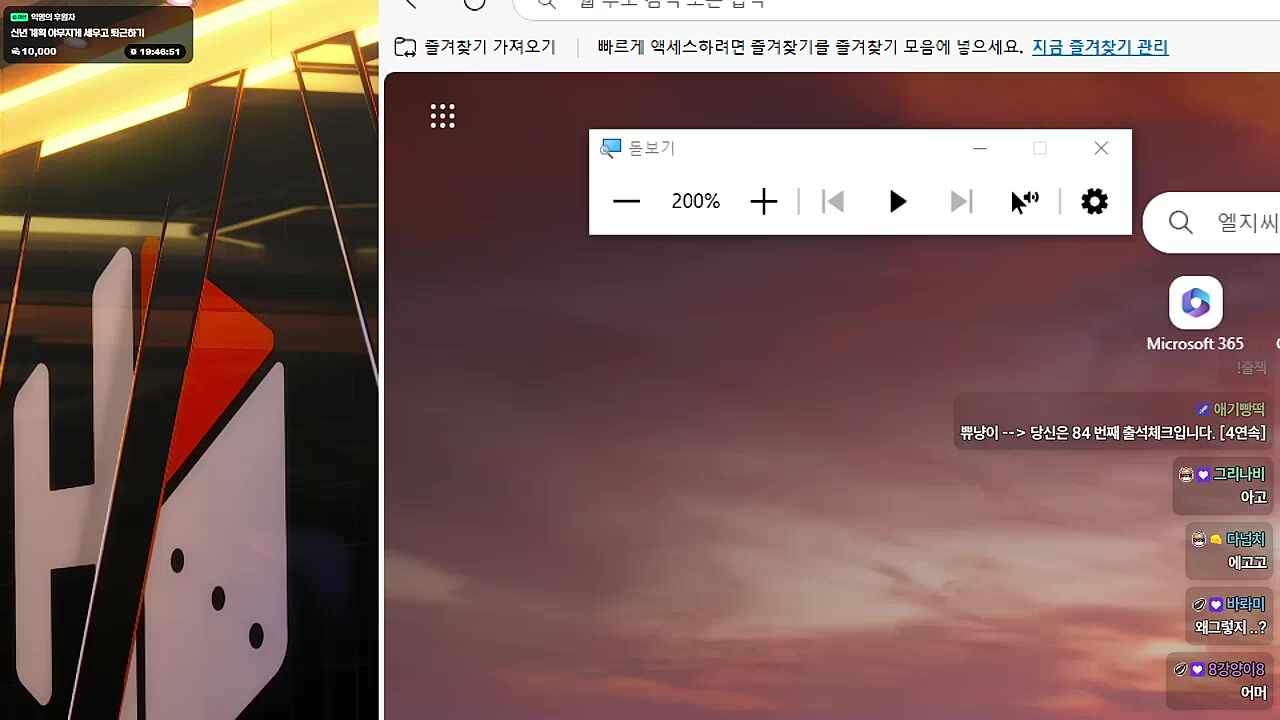Start reading with Magnifier play button

[897, 202]
